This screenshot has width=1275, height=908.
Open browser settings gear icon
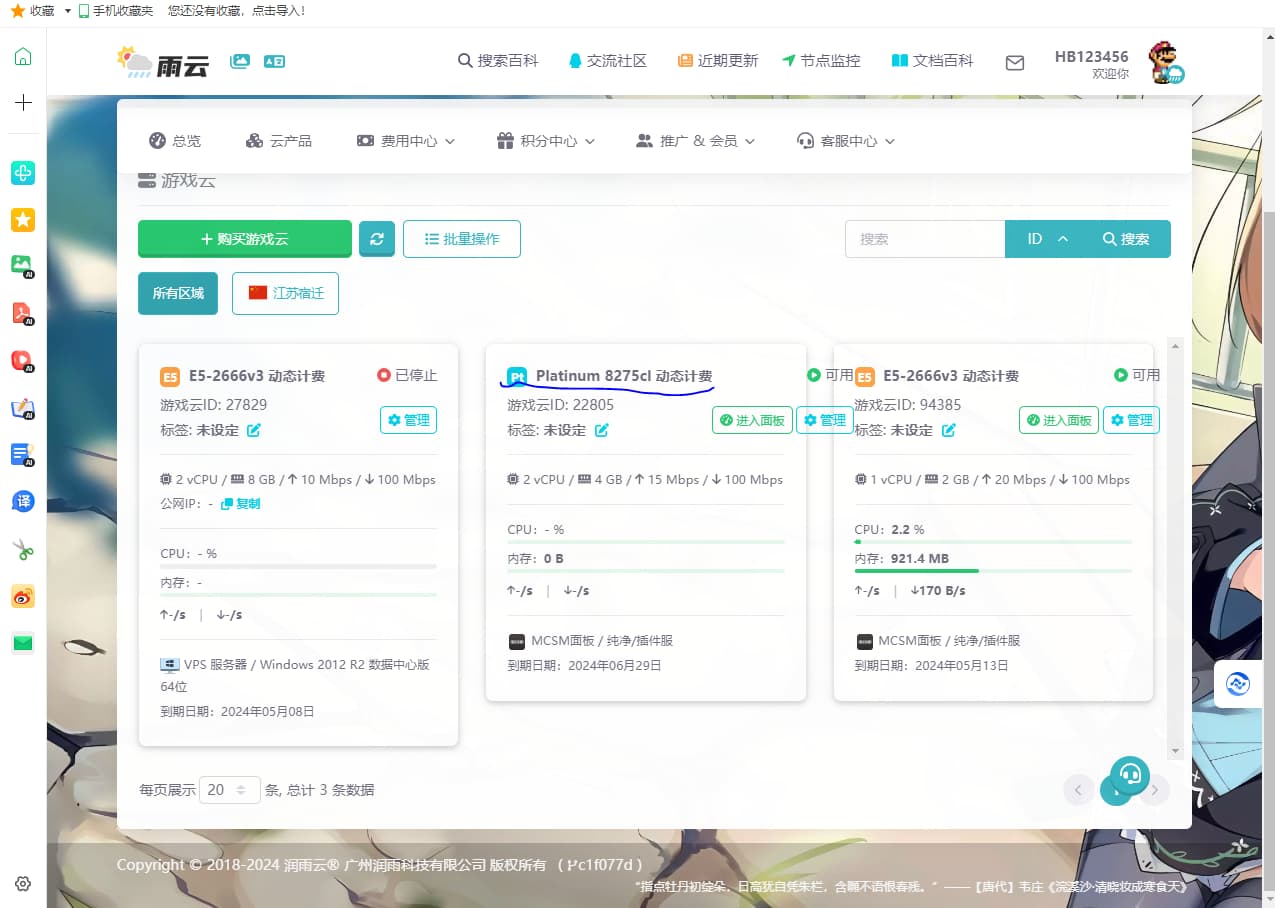[x=23, y=884]
